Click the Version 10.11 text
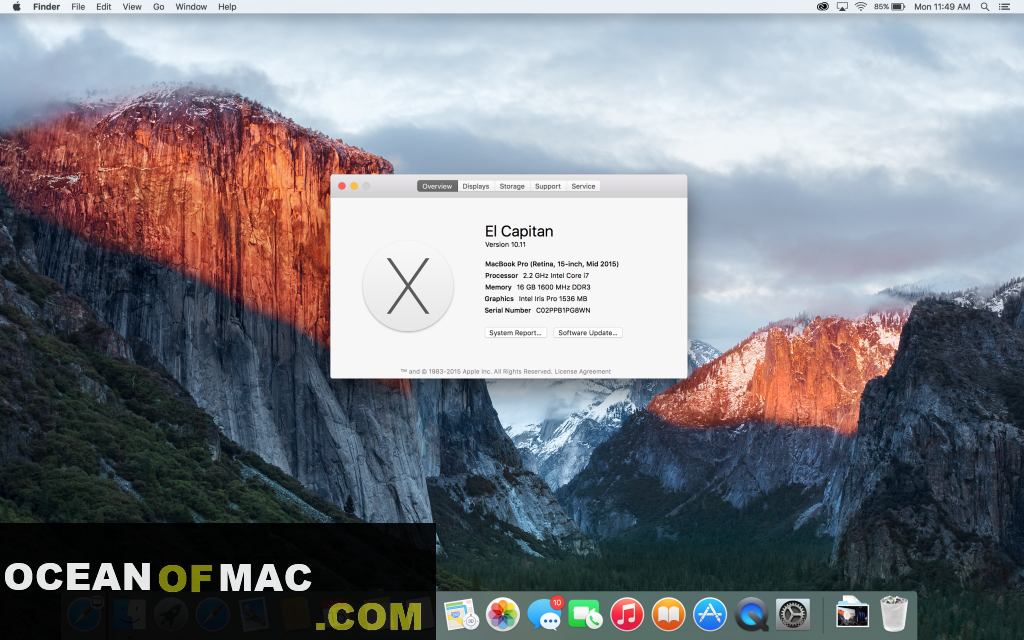 coord(505,245)
